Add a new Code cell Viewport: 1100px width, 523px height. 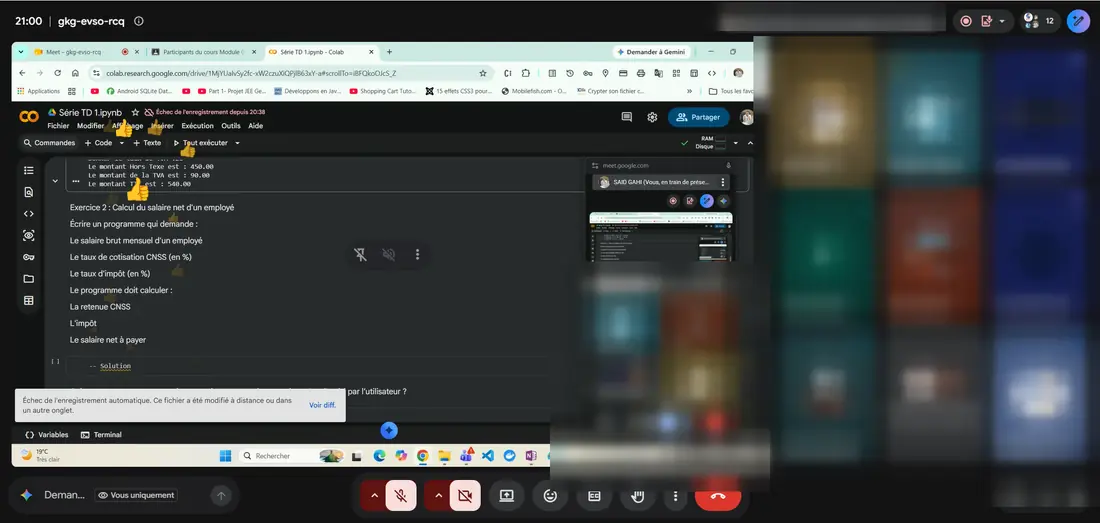(x=98, y=143)
